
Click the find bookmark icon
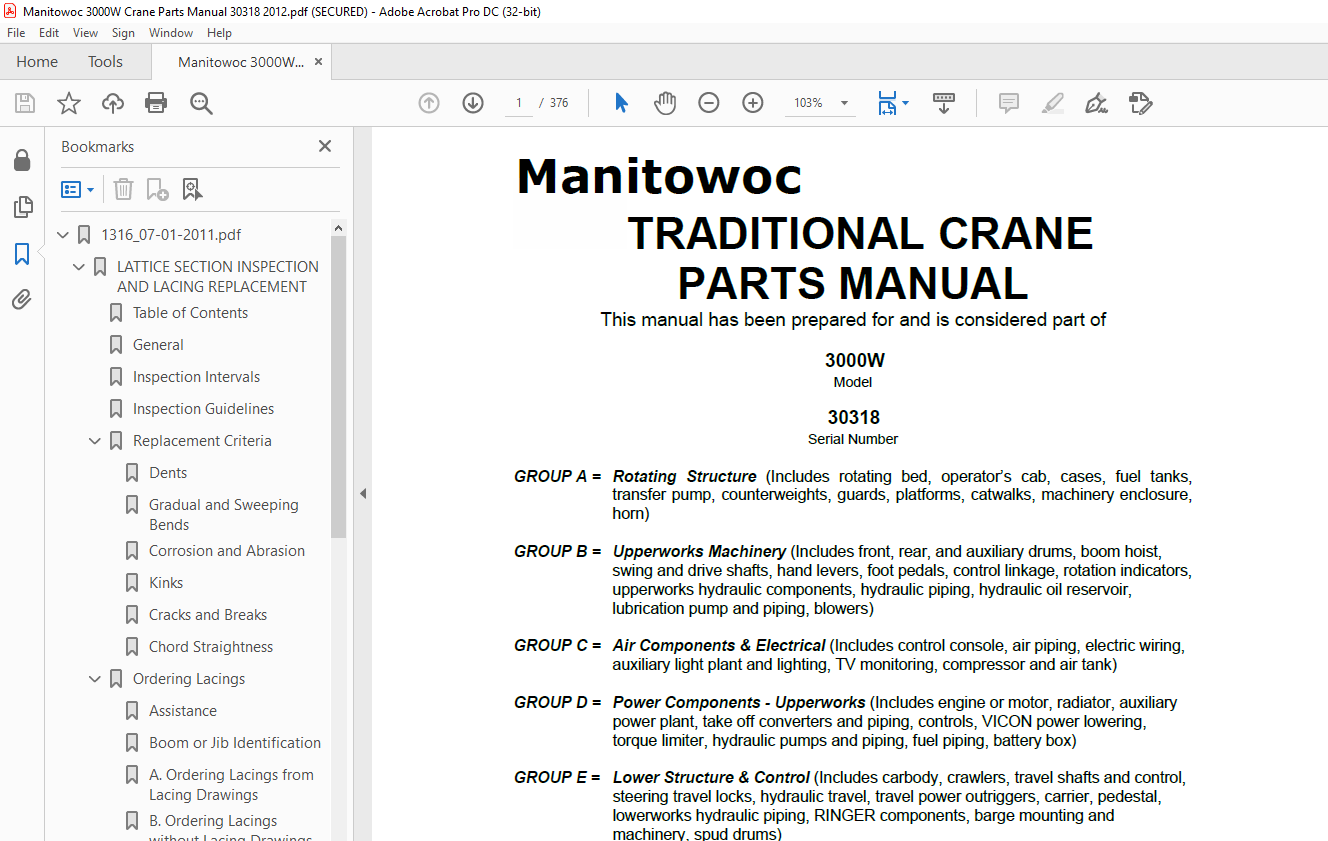tap(192, 189)
